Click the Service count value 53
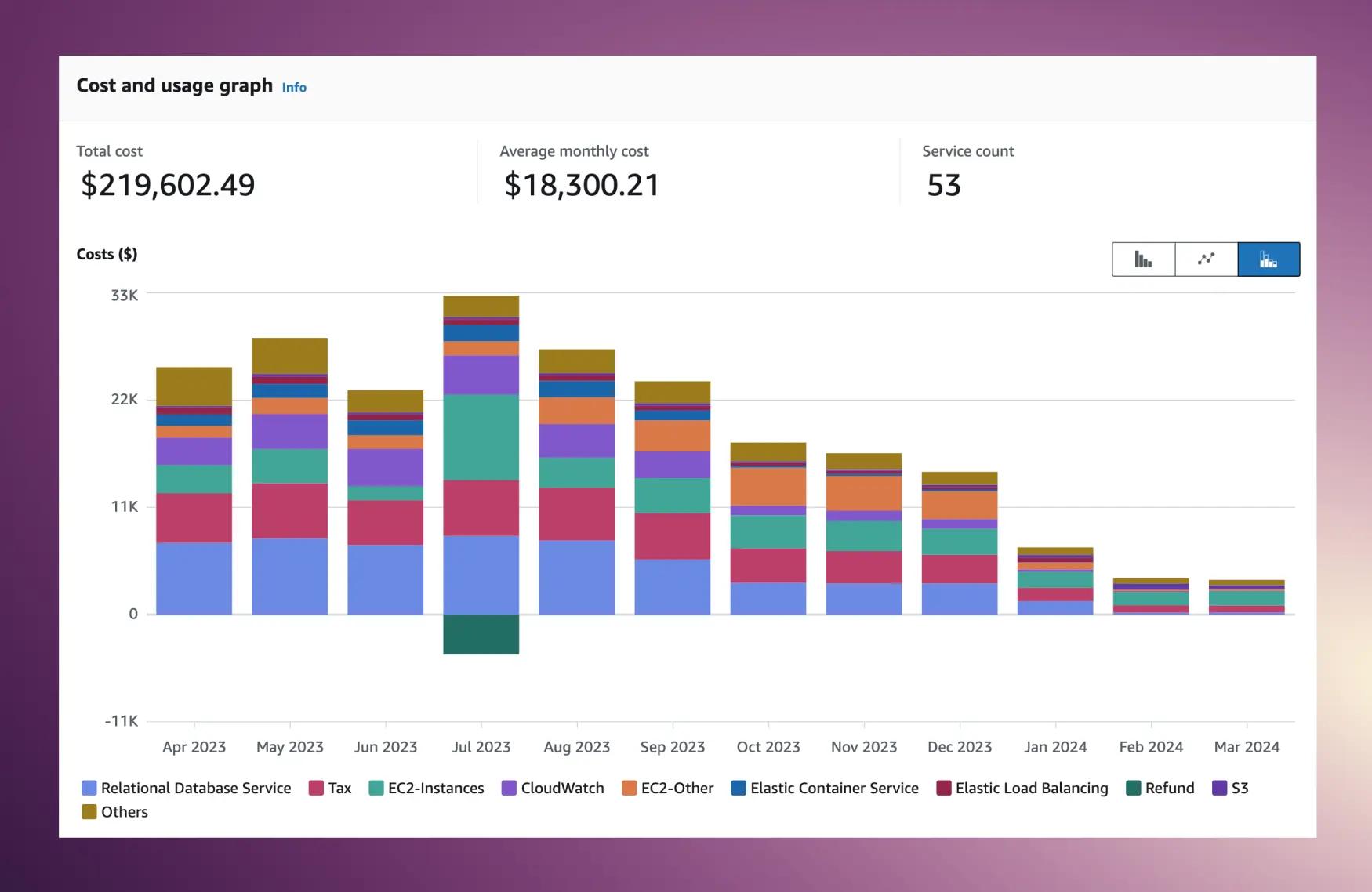Viewport: 1372px width, 892px height. (x=944, y=185)
